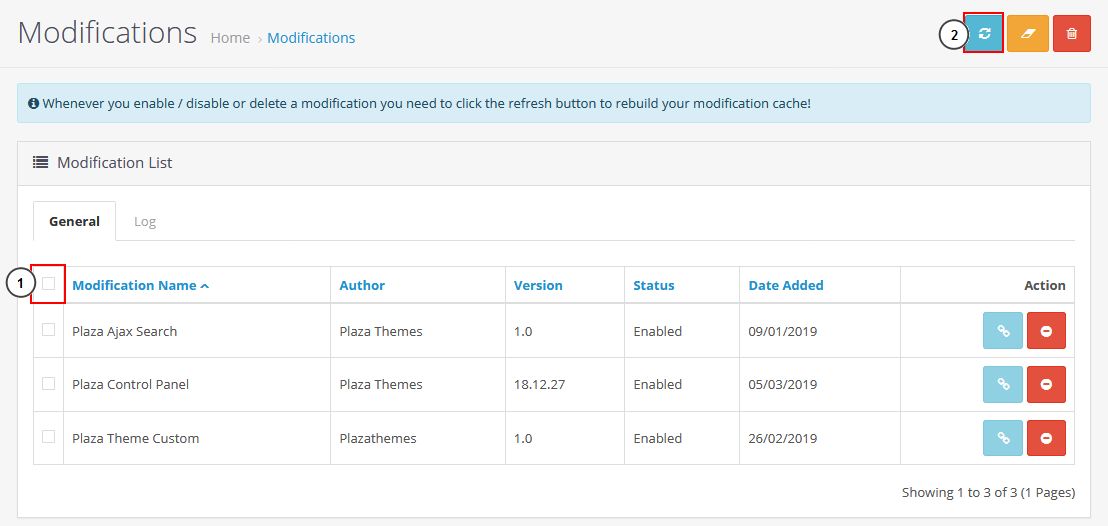Sort by Author column header
This screenshot has height=526, width=1108.
[x=362, y=286]
